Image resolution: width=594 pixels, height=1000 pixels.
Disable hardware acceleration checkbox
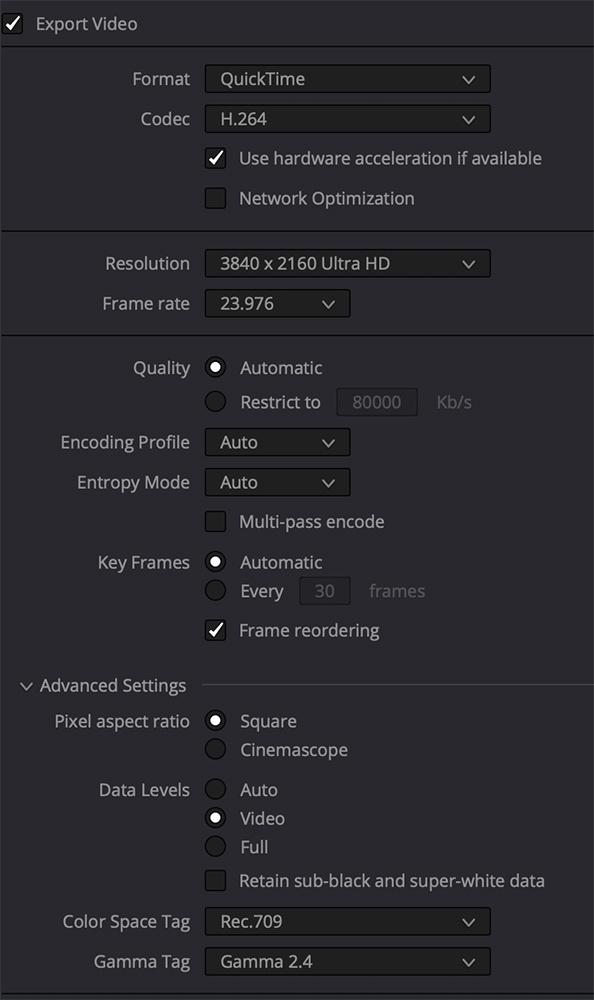point(216,158)
